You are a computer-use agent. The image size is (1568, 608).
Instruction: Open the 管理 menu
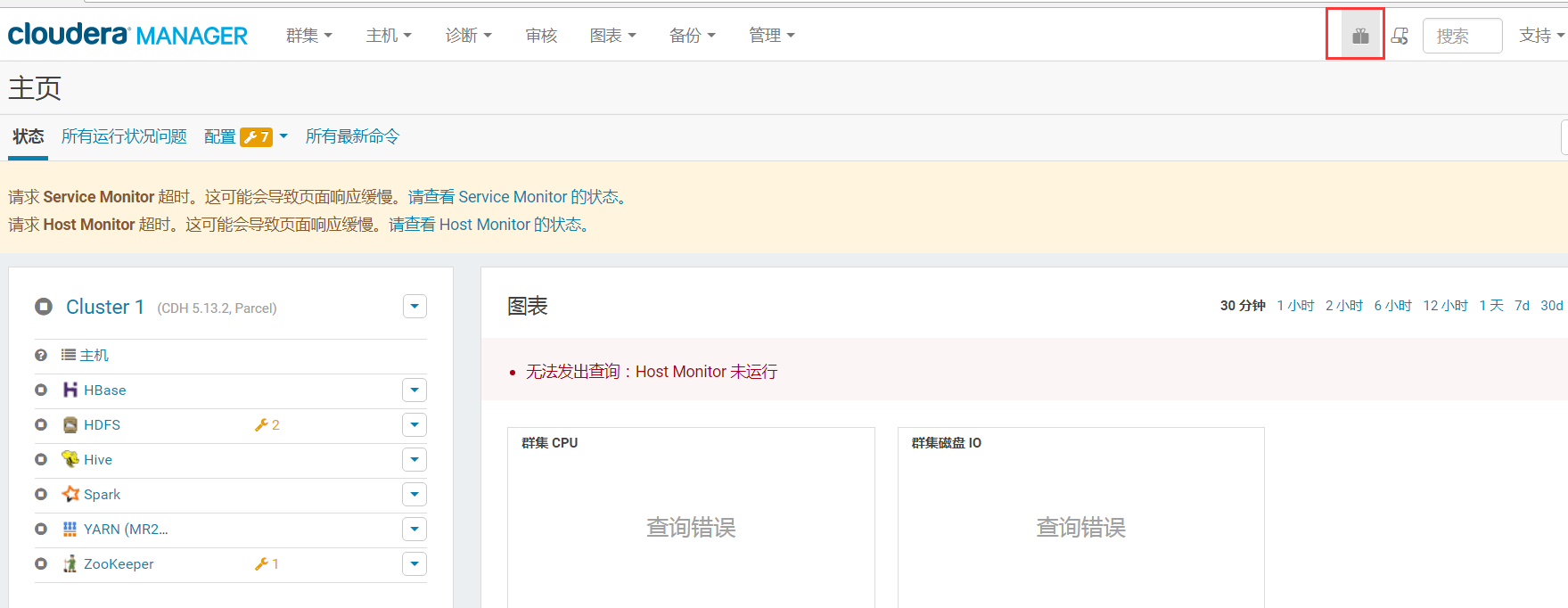[x=771, y=36]
